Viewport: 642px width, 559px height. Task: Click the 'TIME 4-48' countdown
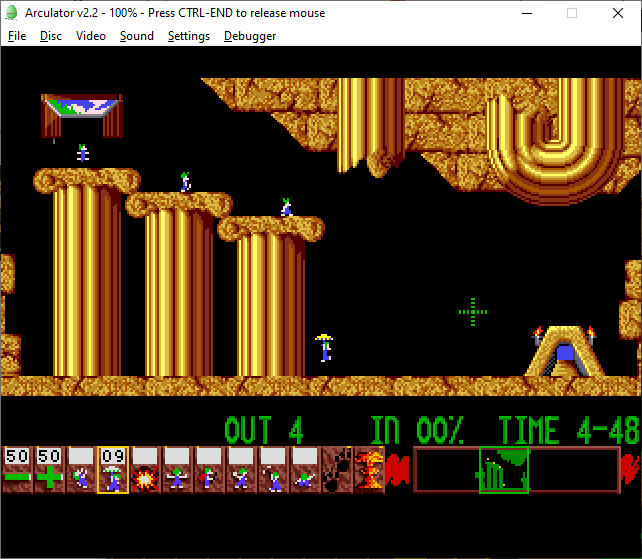click(569, 430)
